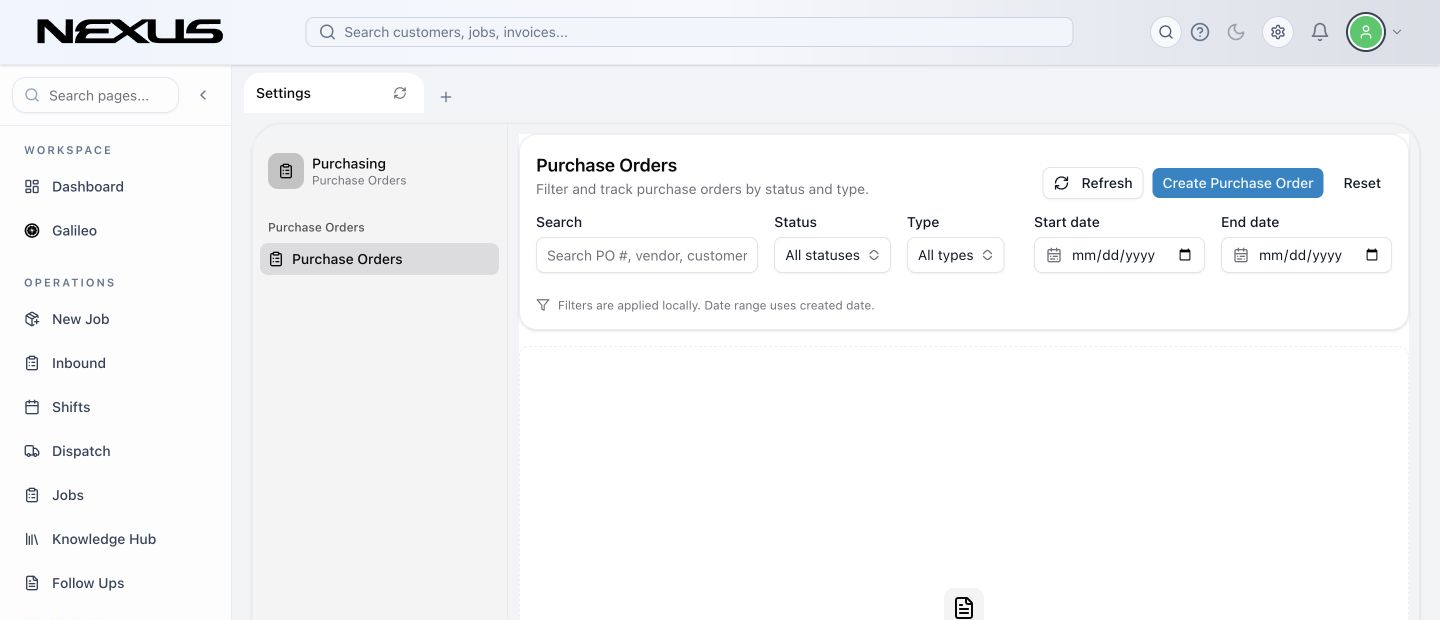Viewport: 1440px width, 620px height.
Task: Expand the user menu chevron
Action: 1397,32
